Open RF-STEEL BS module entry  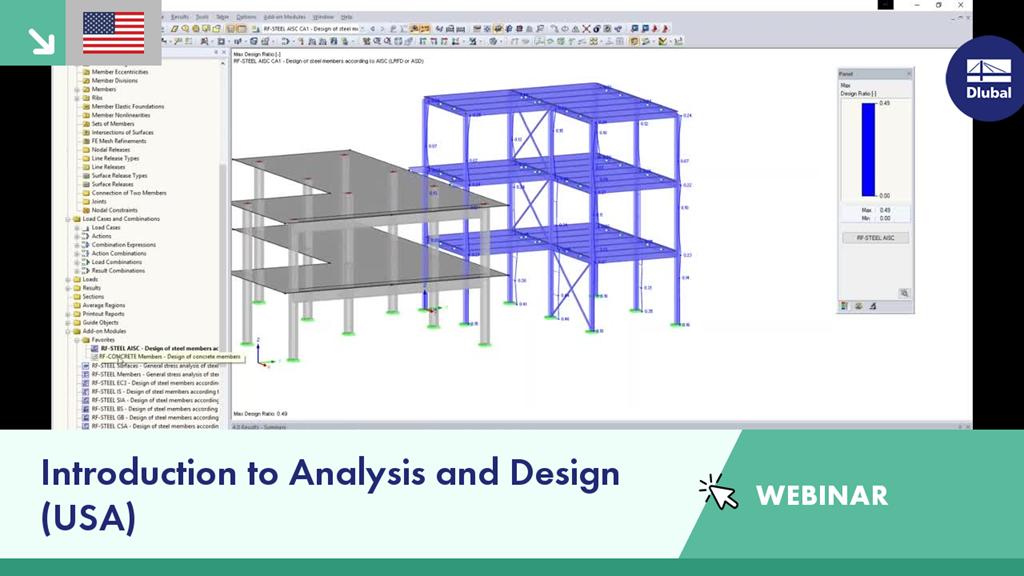click(x=155, y=409)
